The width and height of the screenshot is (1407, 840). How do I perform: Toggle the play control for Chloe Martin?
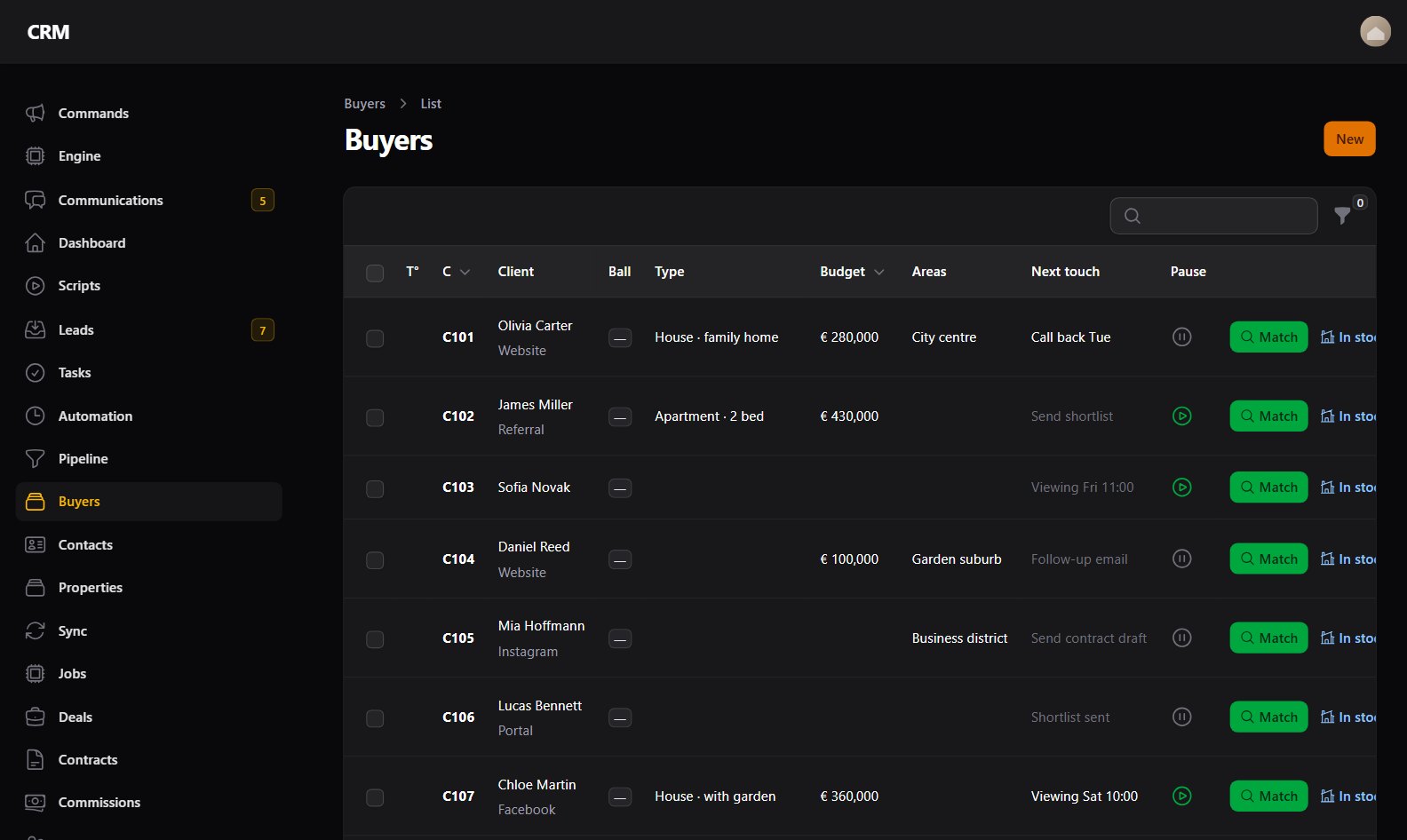click(x=1181, y=796)
